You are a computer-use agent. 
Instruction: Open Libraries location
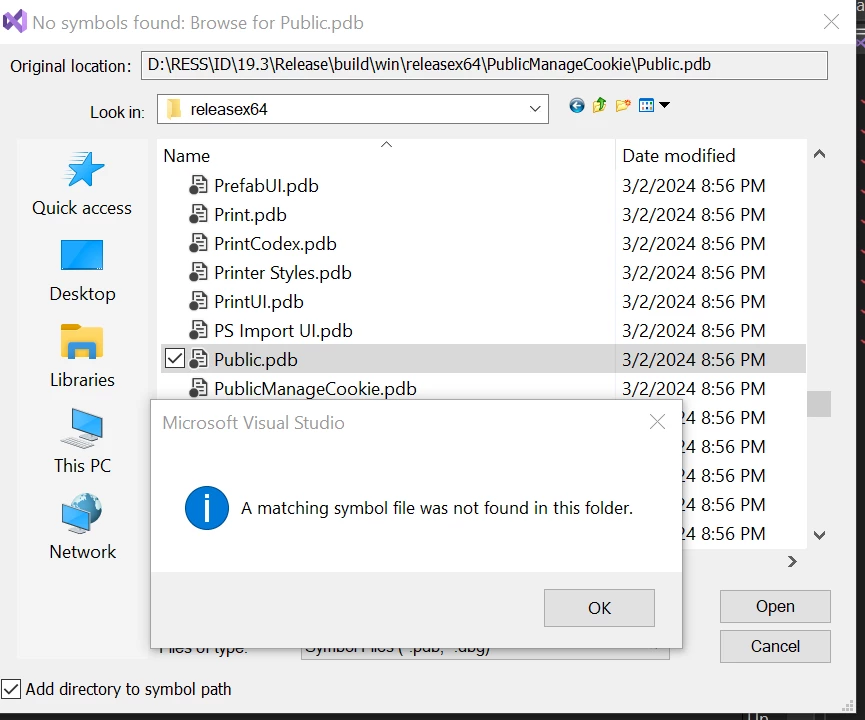[x=82, y=356]
